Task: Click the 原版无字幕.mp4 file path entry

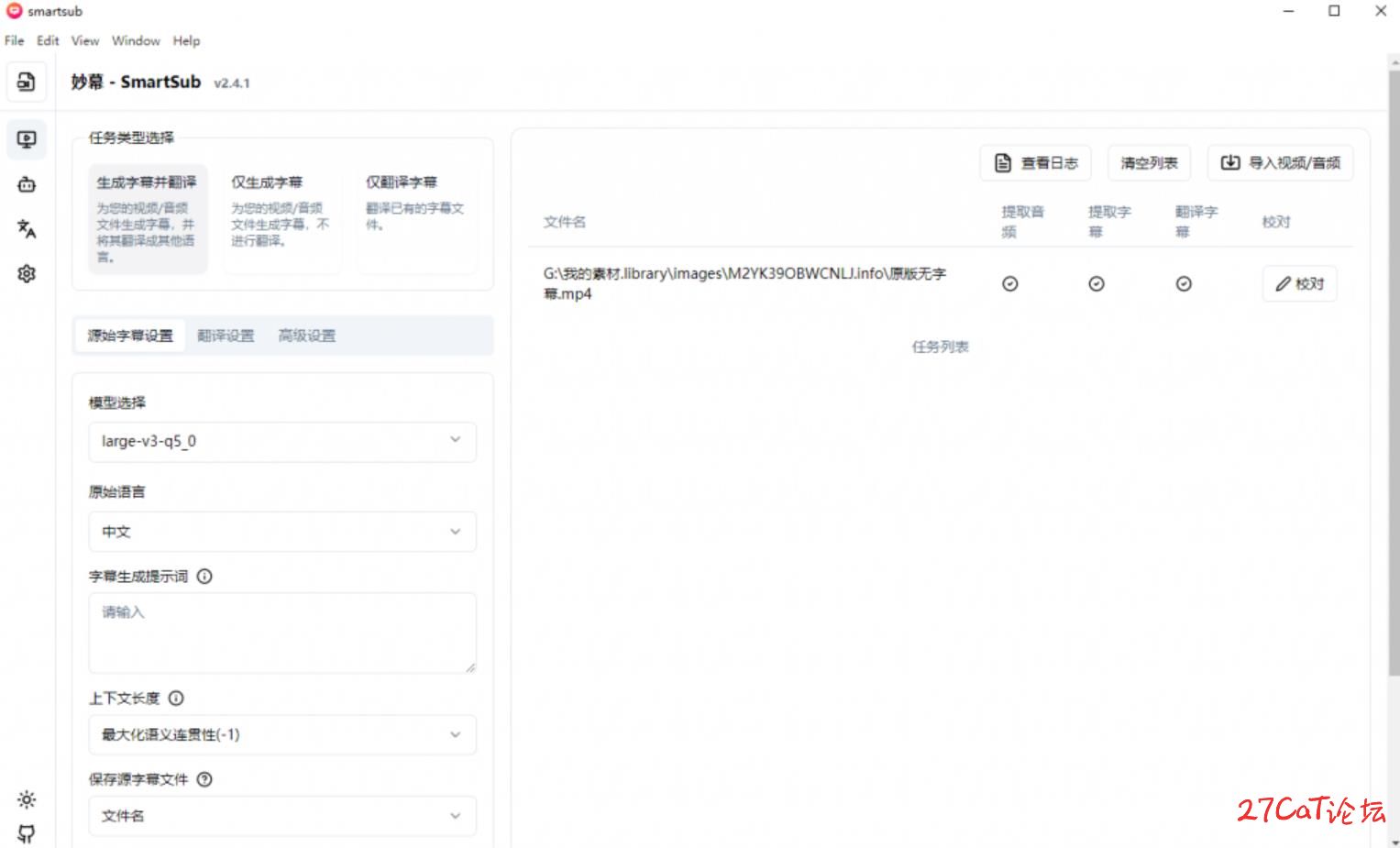Action: coord(744,283)
